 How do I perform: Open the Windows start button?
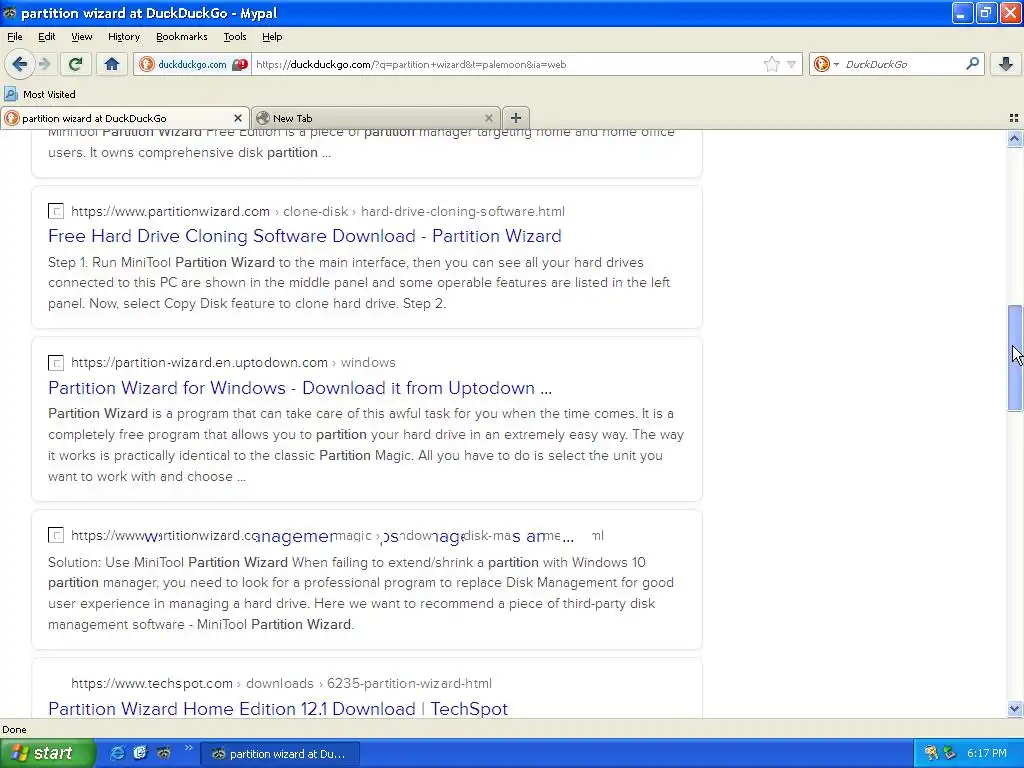48,753
